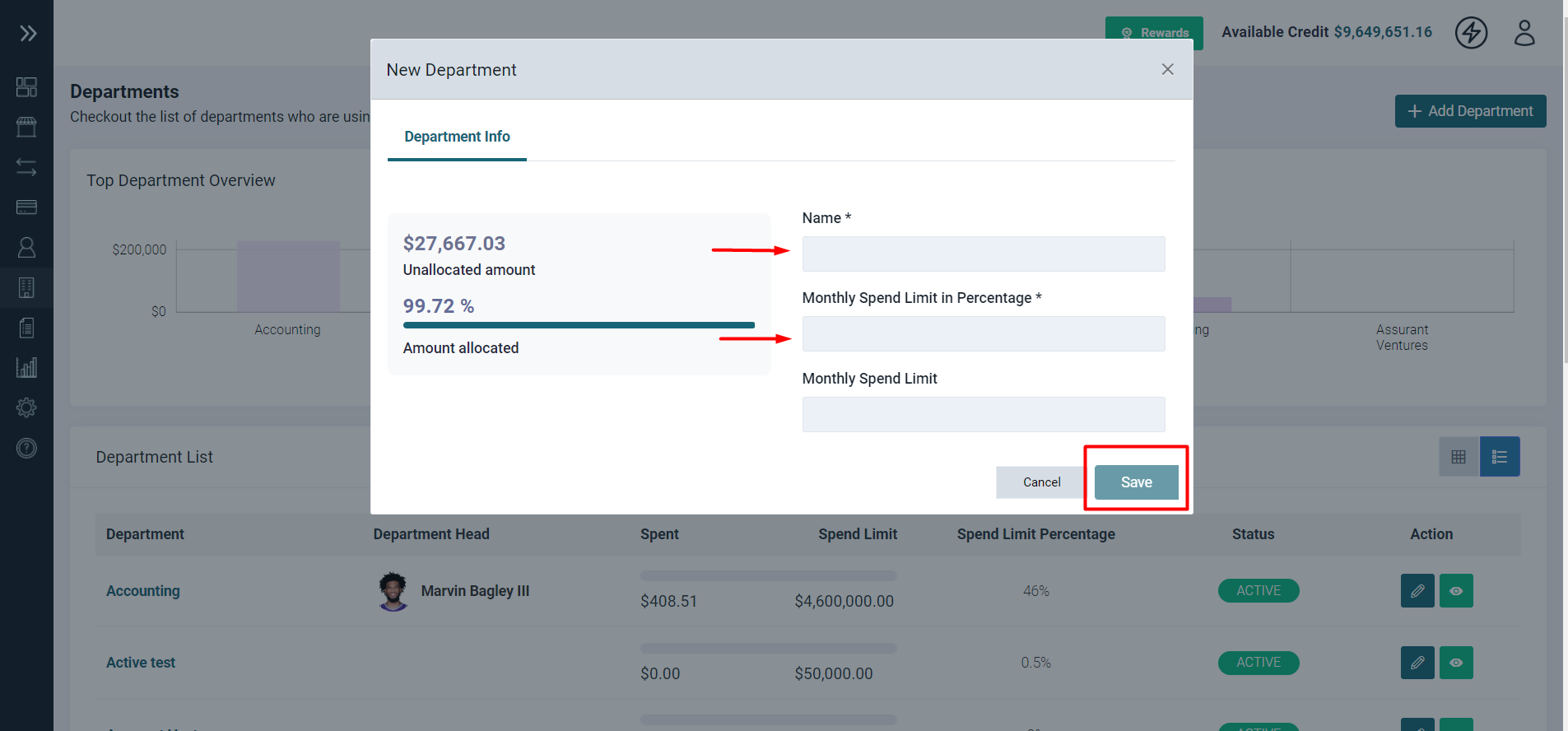Click the $4,600,000.00 spend limit value
The image size is (1568, 731).
[844, 602]
